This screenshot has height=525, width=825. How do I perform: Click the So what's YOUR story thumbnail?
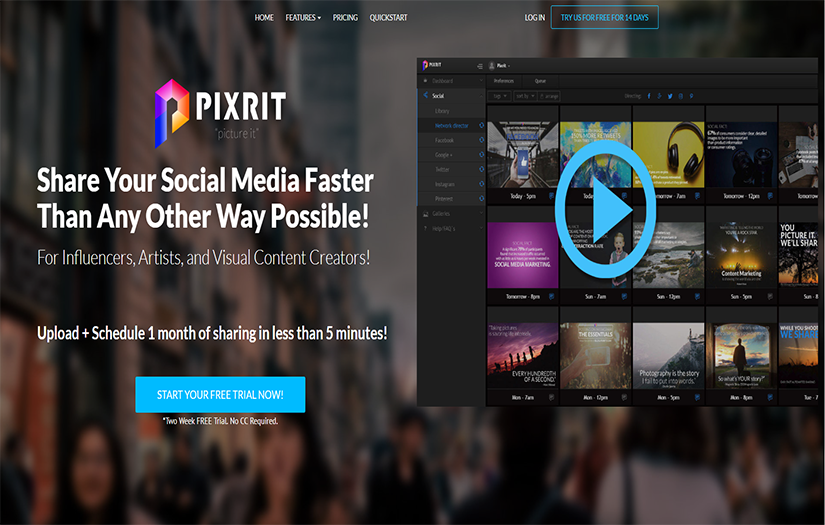click(741, 356)
